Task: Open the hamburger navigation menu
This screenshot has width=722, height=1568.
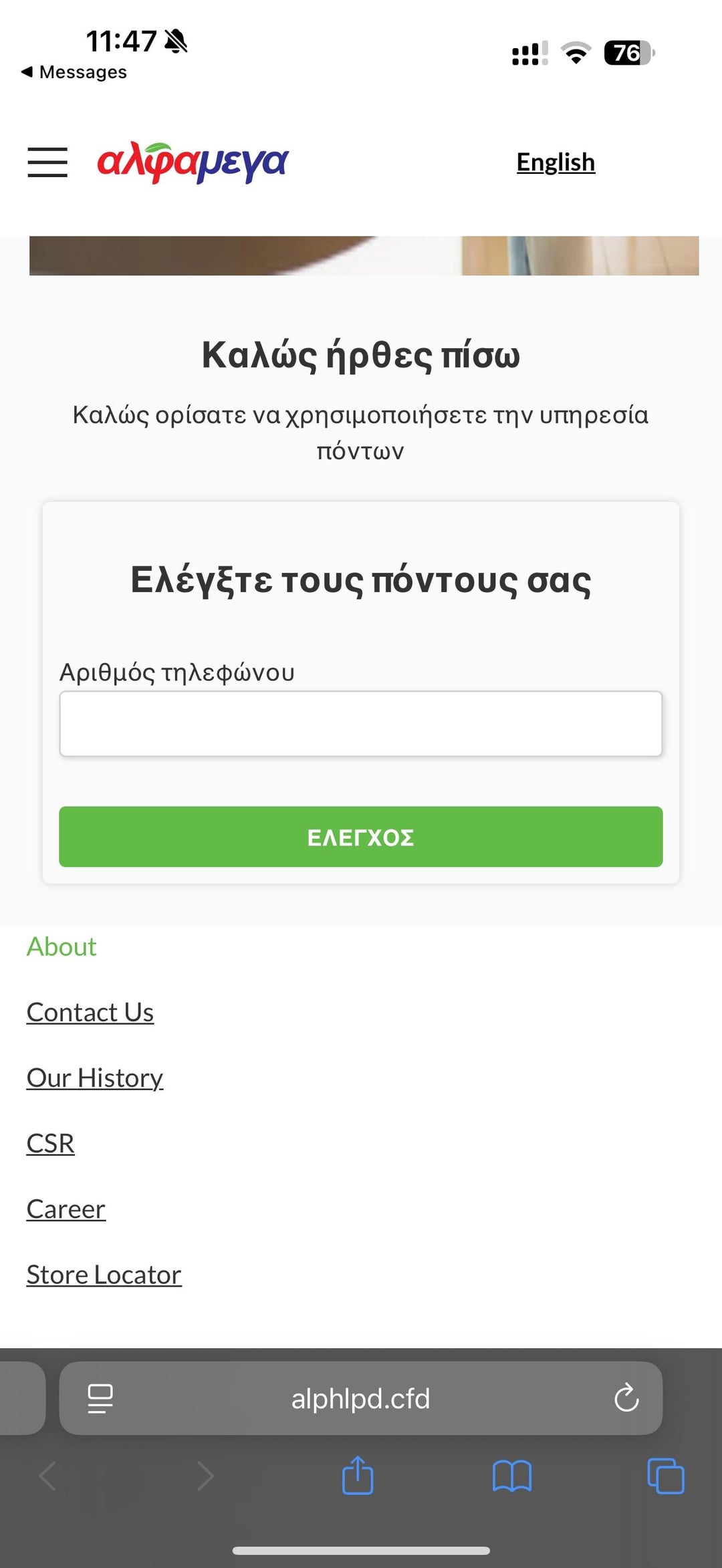Action: coord(47,162)
